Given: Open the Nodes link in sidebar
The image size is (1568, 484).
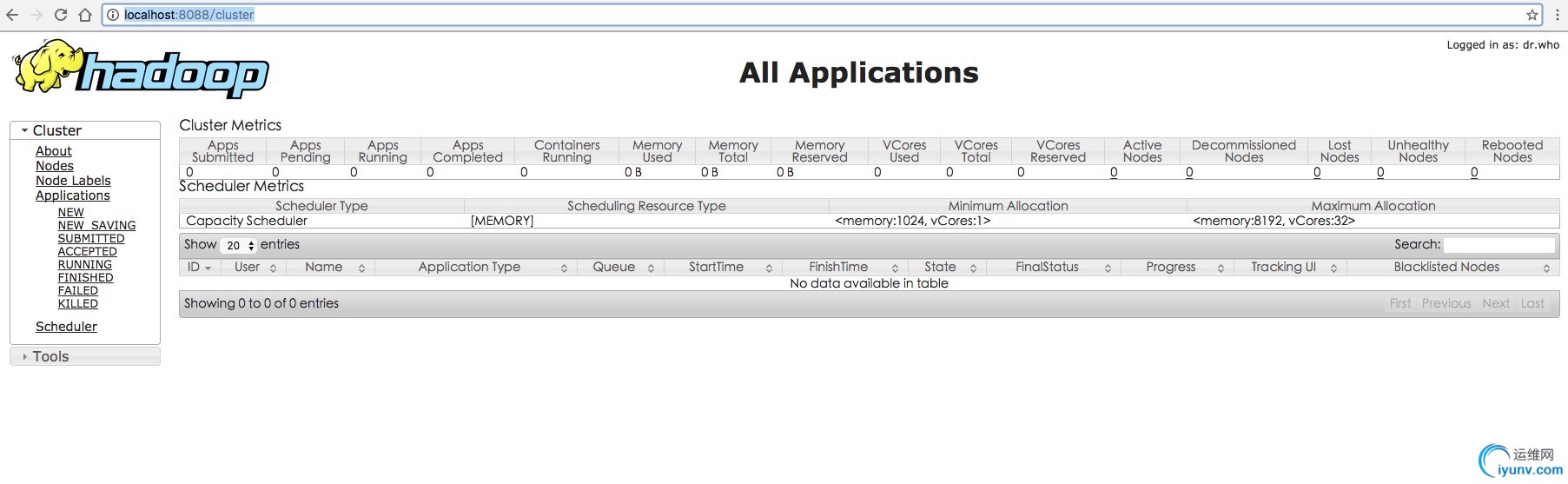Looking at the screenshot, I should tap(54, 166).
